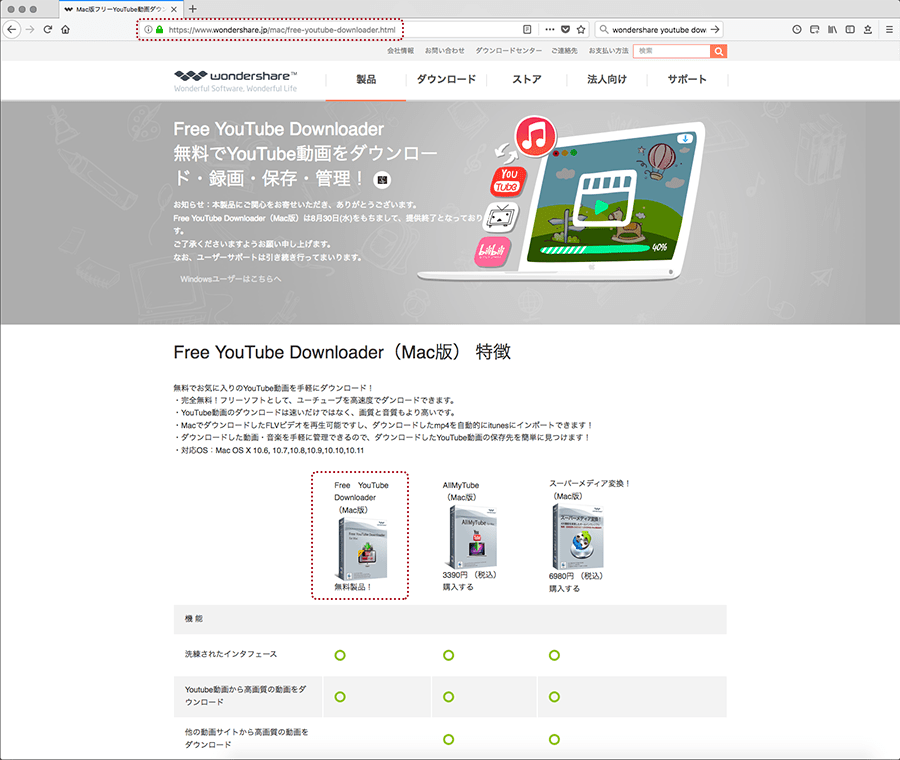Open the サポート navigation menu
Viewport: 900px width, 760px height.
tap(687, 79)
